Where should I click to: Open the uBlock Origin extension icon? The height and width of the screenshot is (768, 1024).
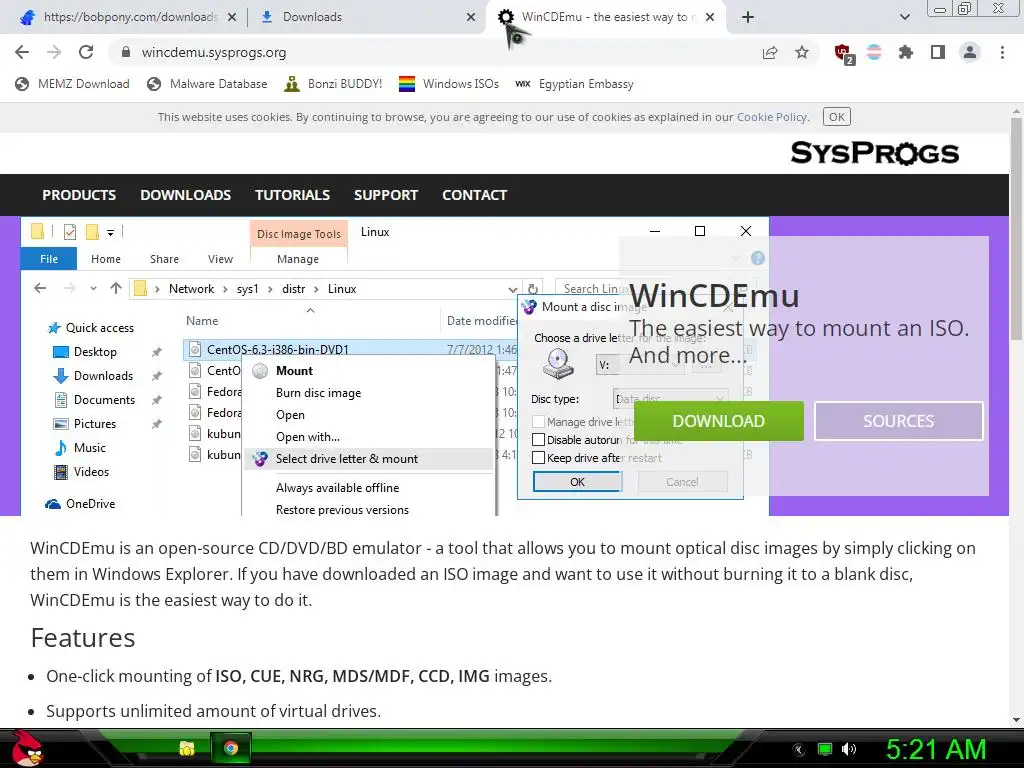[x=843, y=53]
